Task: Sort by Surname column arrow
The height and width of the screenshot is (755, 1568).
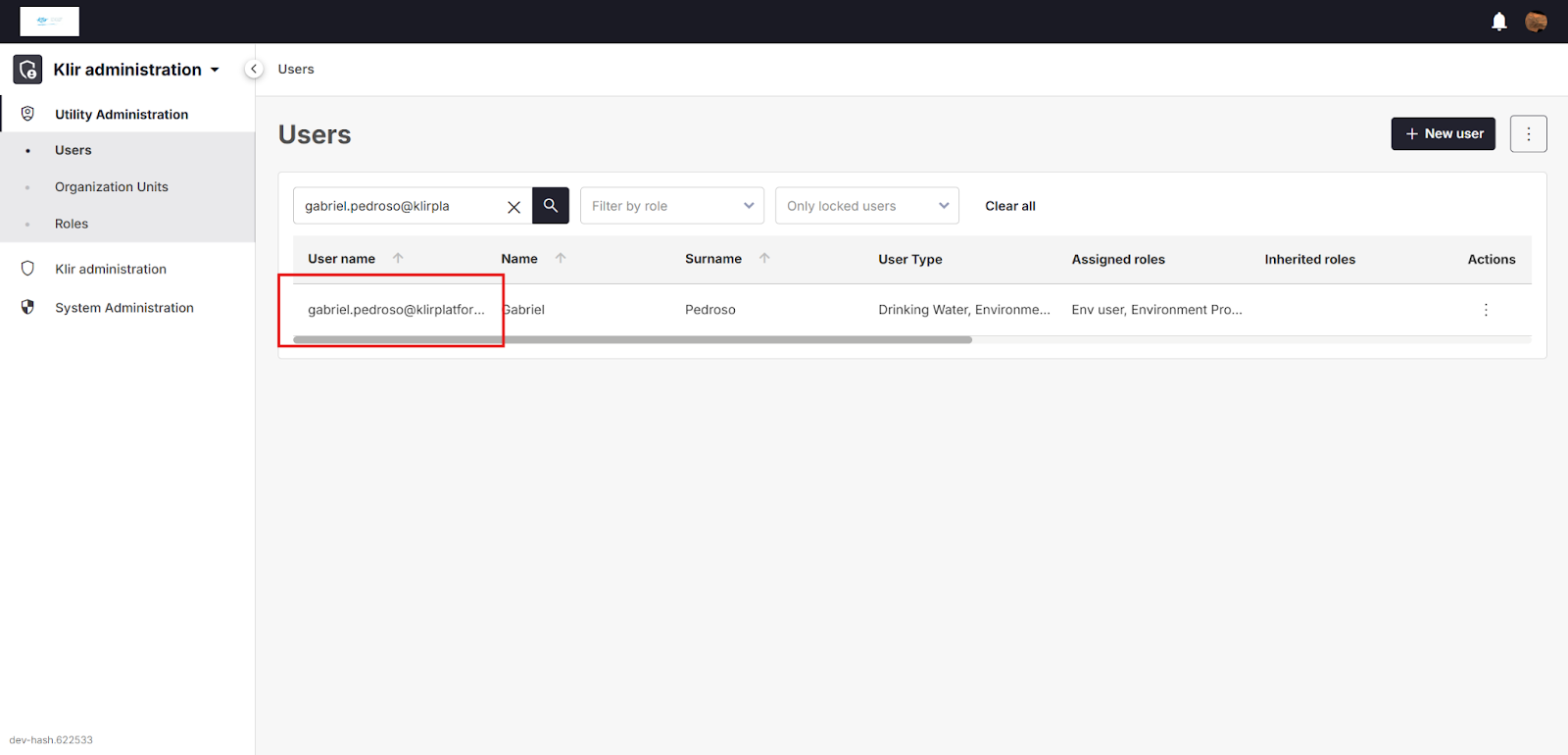Action: coord(764,259)
